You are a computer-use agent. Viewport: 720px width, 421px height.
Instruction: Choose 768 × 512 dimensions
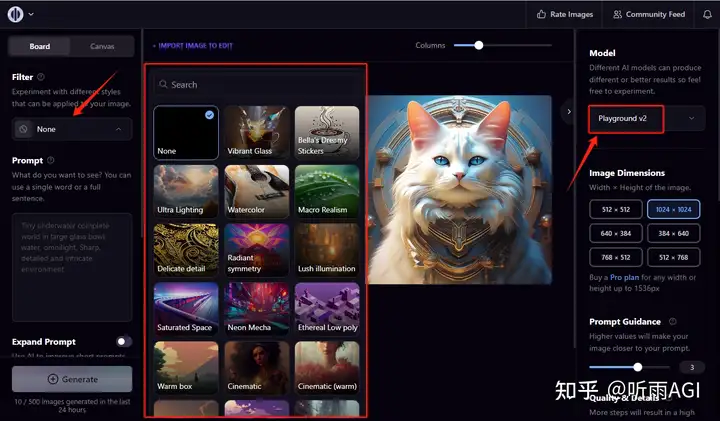[616, 257]
